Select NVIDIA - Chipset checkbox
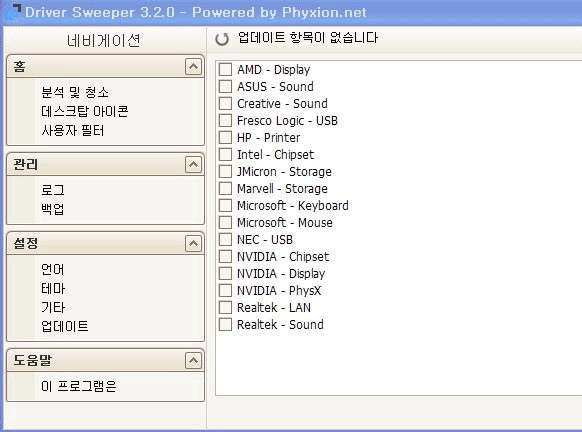The height and width of the screenshot is (432, 582). 225,256
